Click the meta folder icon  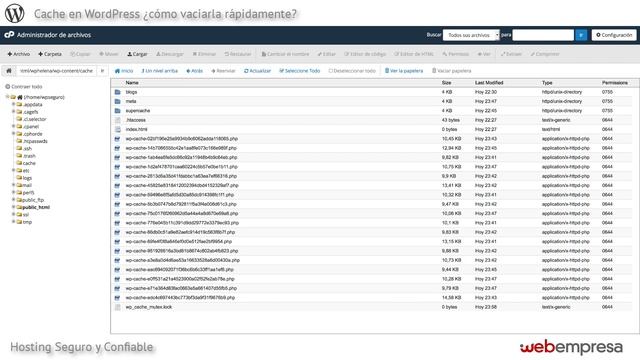click(118, 101)
